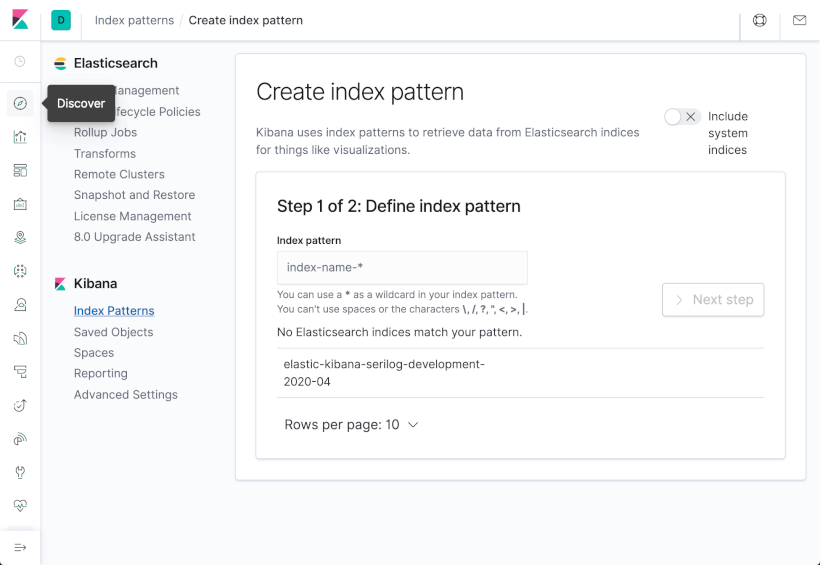Select Index Patterns under Kibana

coord(114,311)
